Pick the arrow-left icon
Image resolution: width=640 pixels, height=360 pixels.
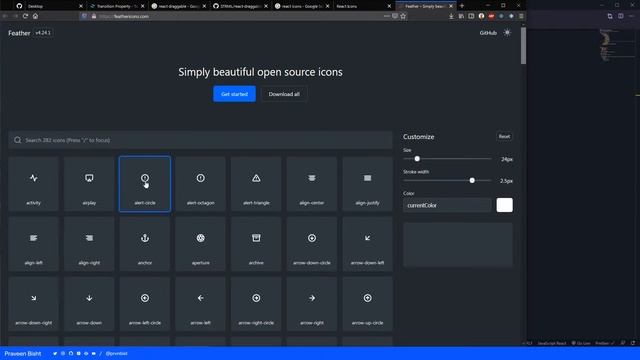(200, 304)
